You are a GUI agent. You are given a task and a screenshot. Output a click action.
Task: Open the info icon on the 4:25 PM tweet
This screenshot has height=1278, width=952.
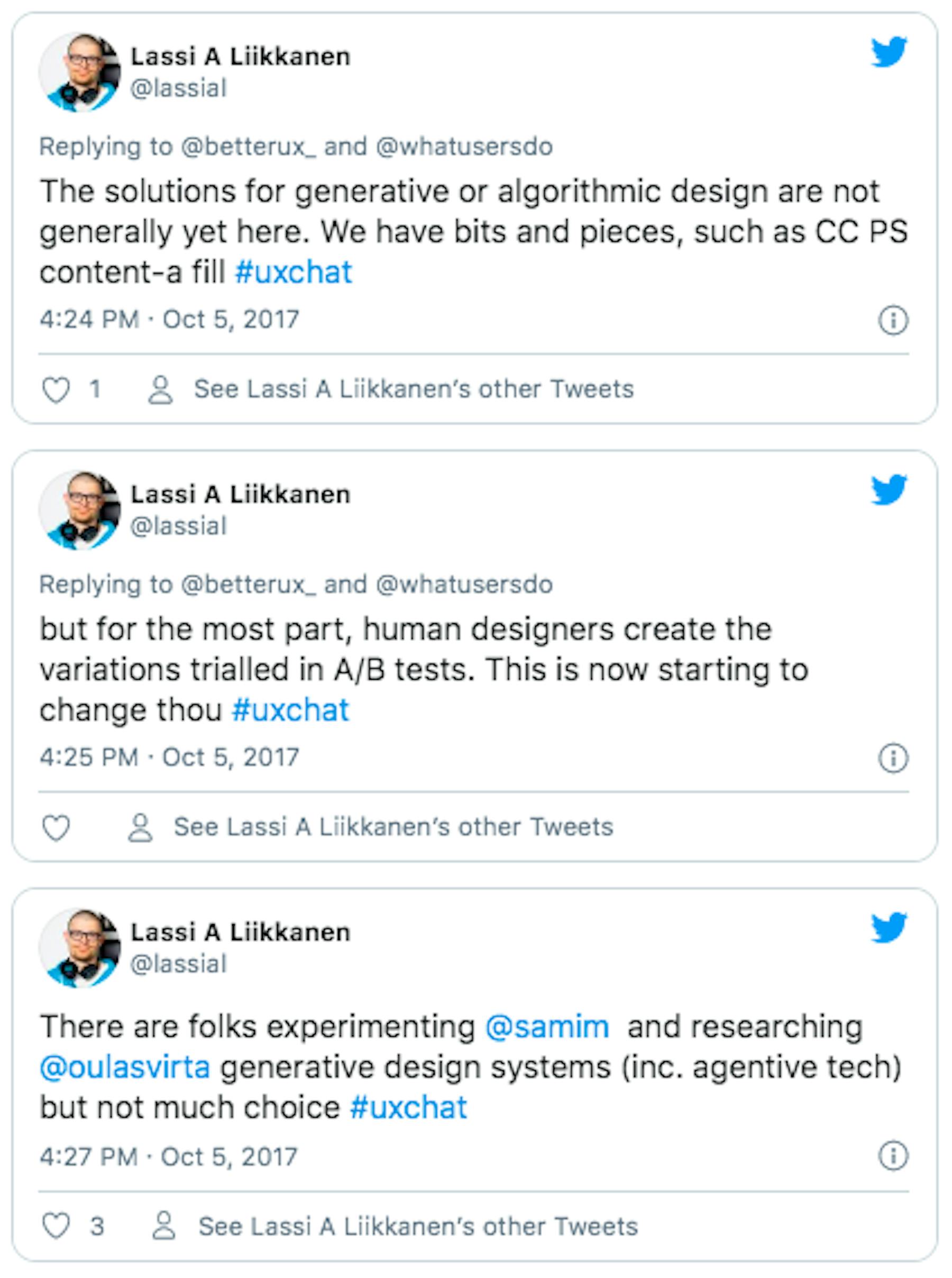coord(893,757)
